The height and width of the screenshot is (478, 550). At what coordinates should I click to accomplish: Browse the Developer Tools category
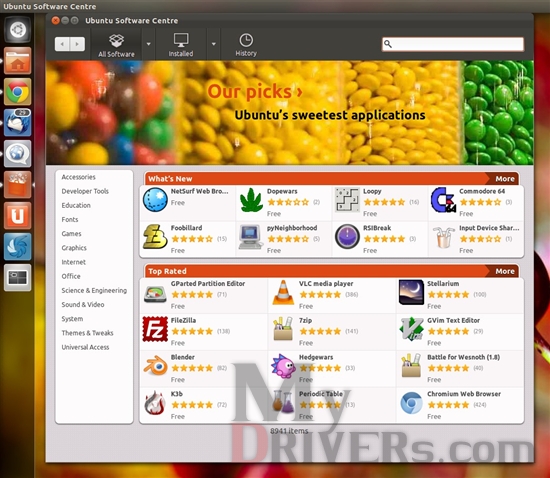tap(85, 191)
